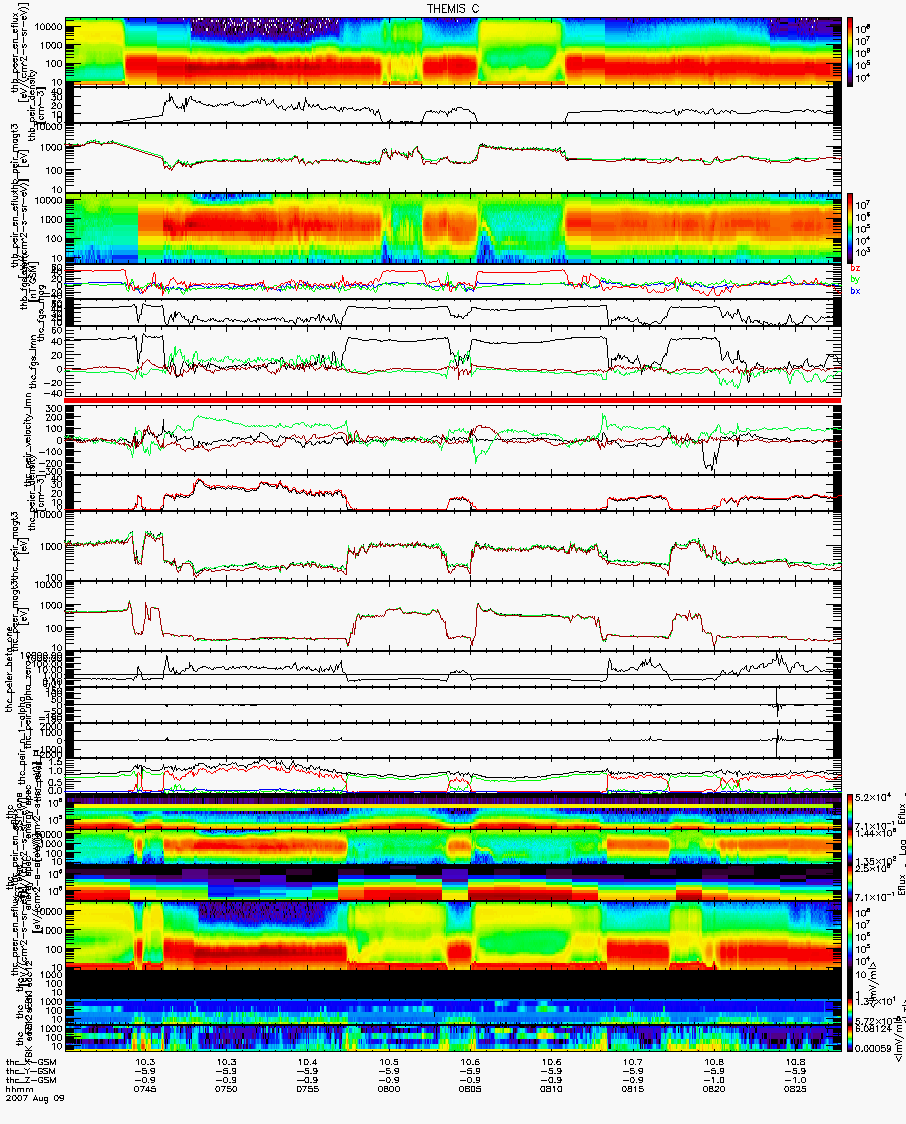906x1124 pixels.
Task: Click the 0815 time axis label
Action: click(632, 1089)
